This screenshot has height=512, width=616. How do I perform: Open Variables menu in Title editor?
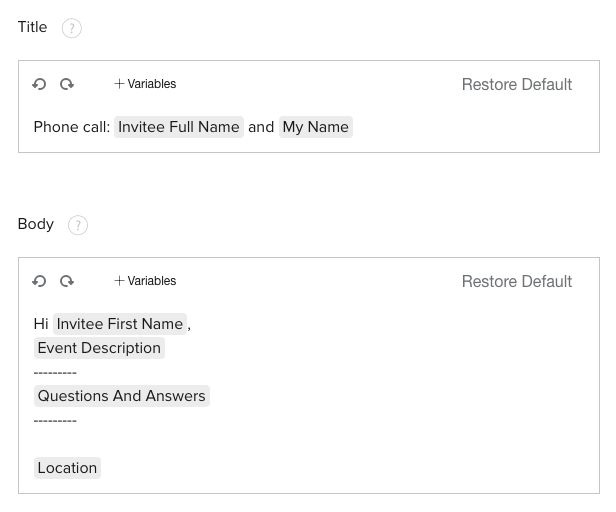point(145,84)
